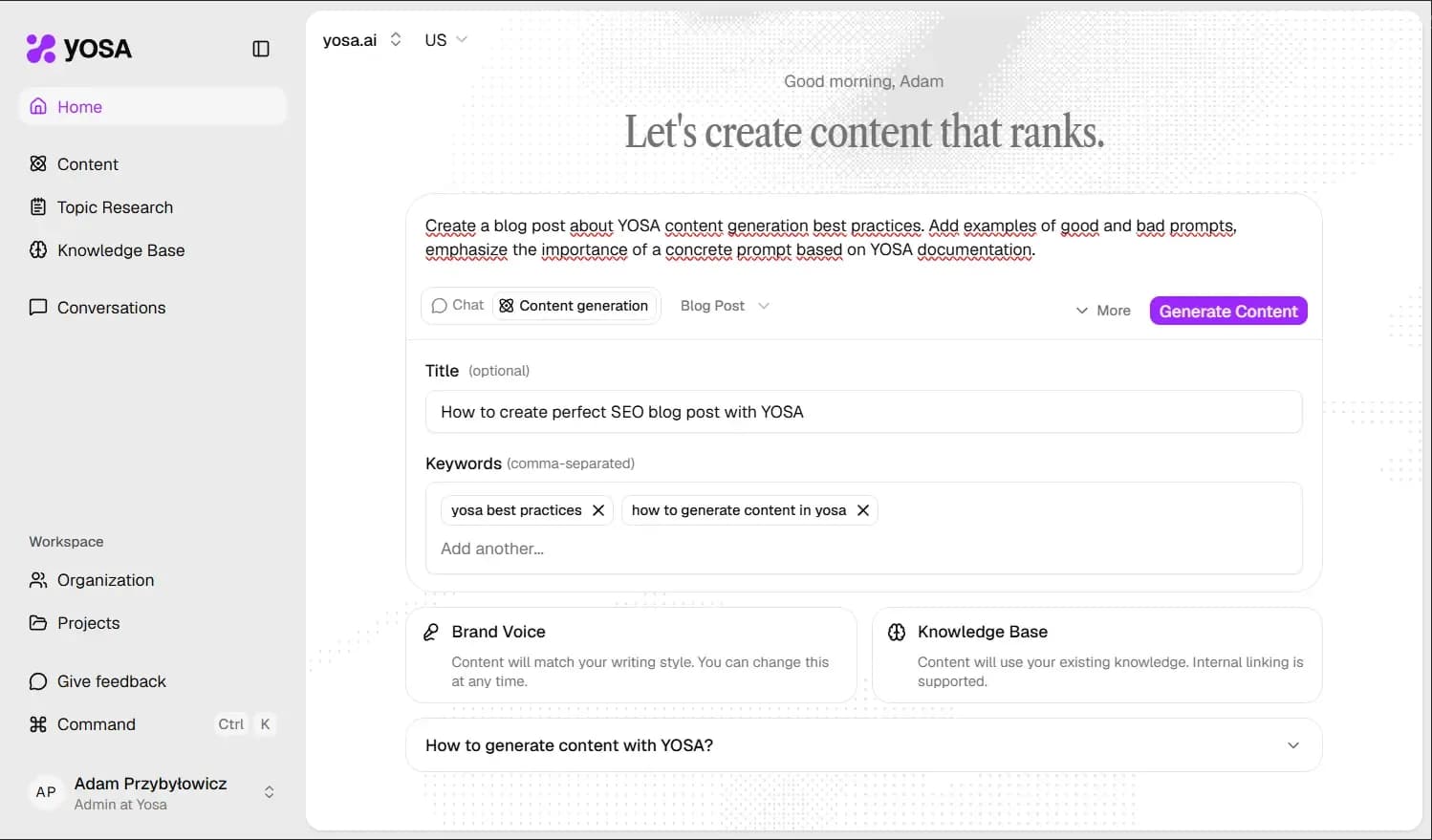Click the 'Admin at Yosa' text
The width and height of the screenshot is (1432, 840).
120,805
